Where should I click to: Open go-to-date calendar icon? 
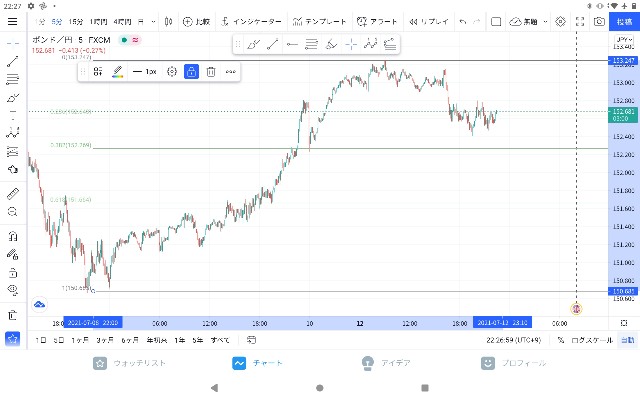tap(251, 340)
